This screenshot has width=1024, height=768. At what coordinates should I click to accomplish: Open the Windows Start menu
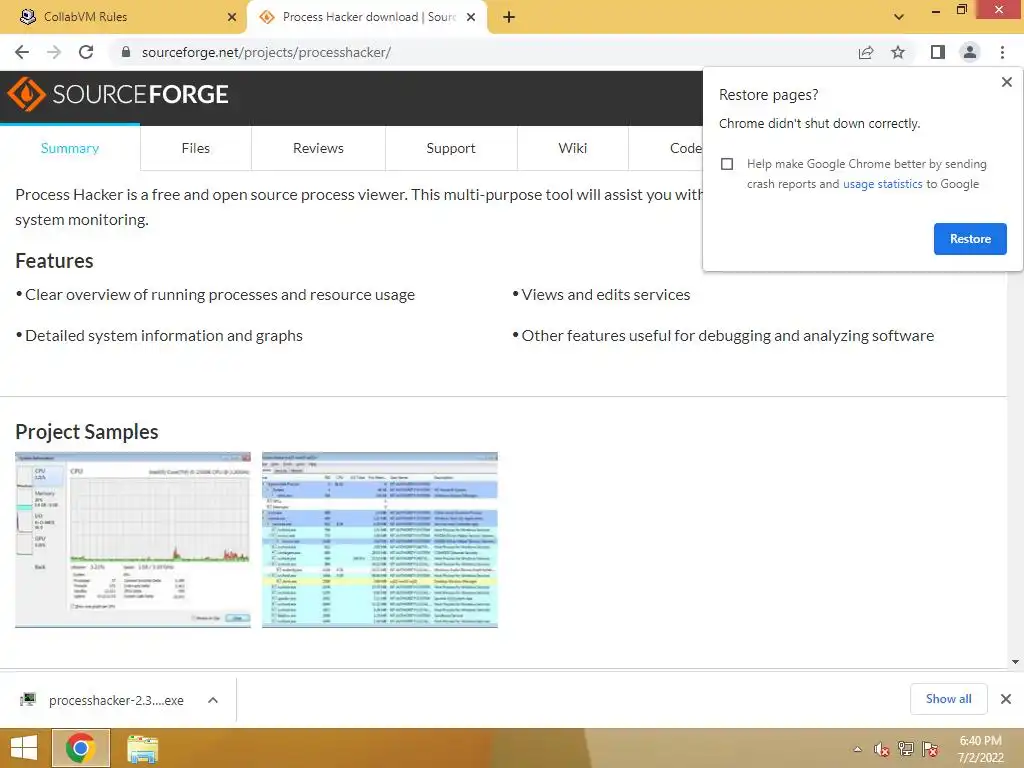point(24,748)
